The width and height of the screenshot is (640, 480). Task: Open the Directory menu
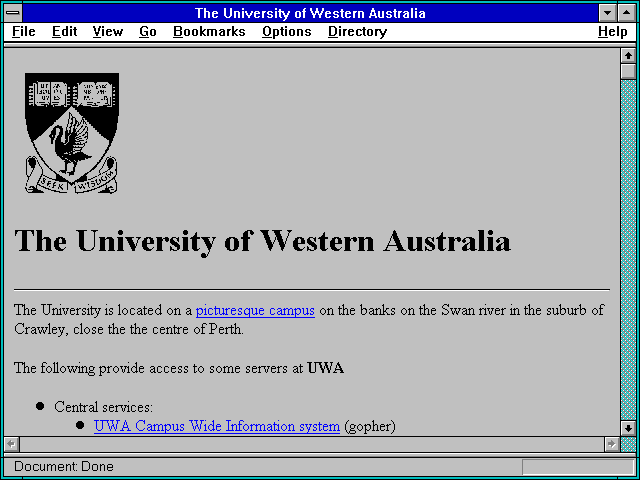click(x=358, y=31)
